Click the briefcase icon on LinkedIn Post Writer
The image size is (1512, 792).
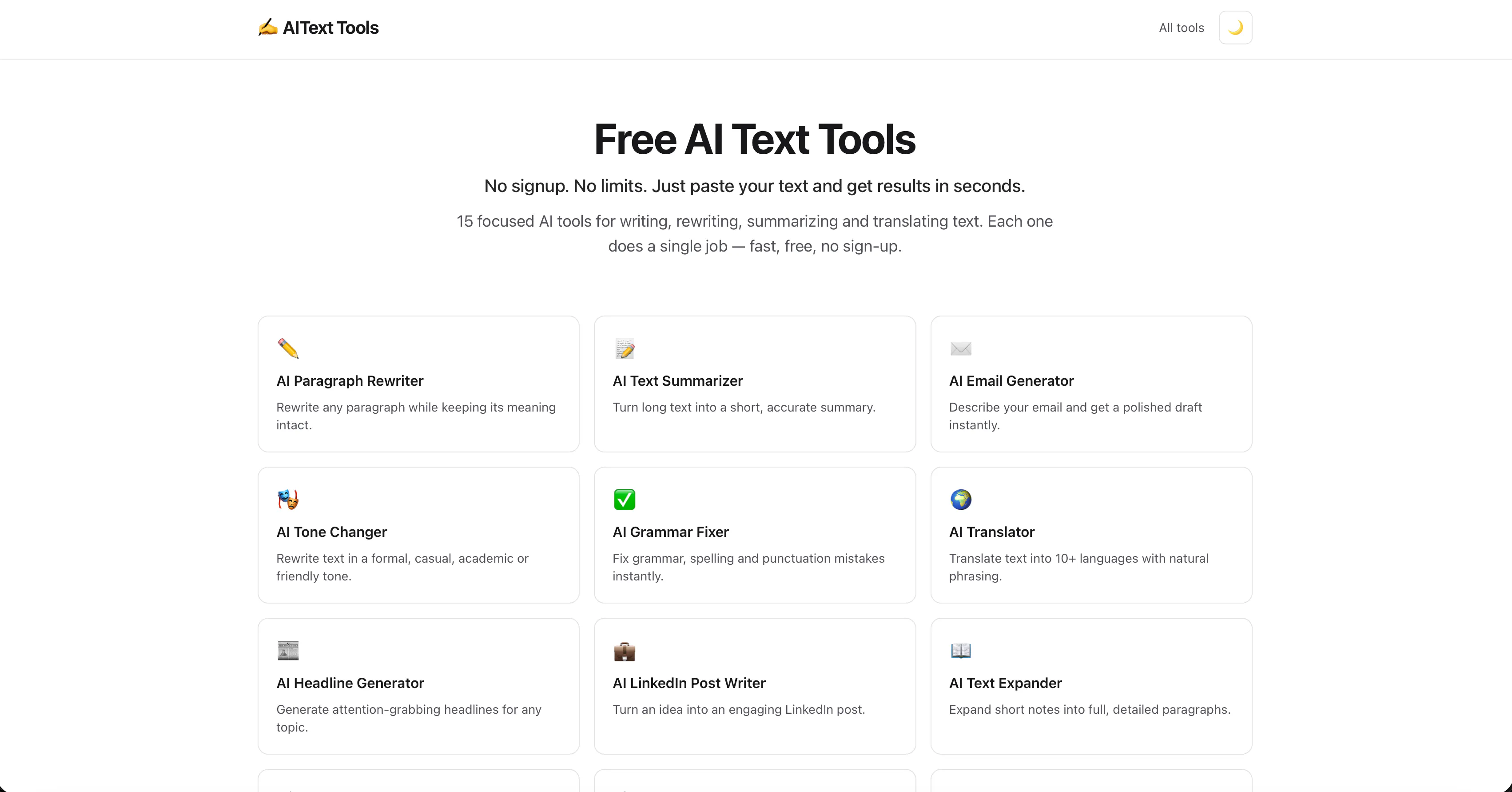[625, 651]
